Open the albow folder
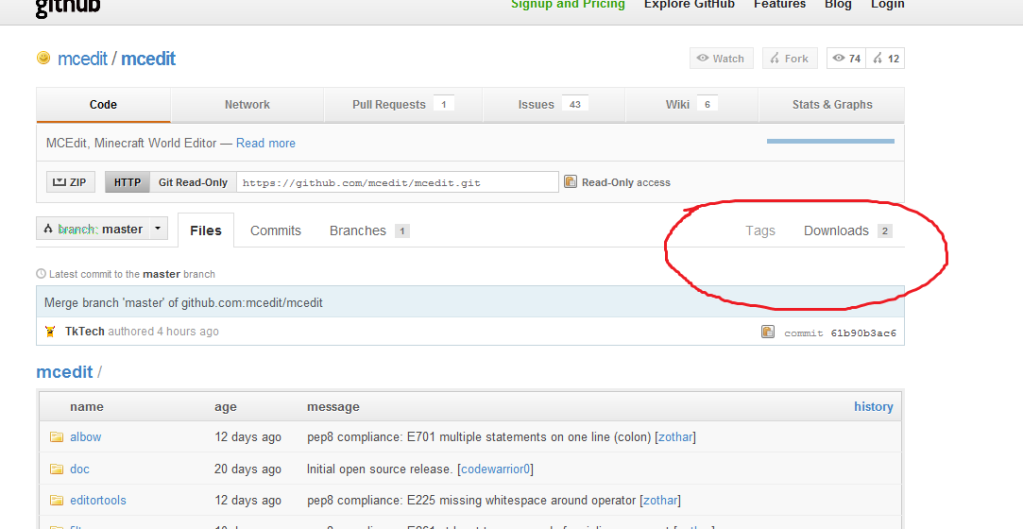Image resolution: width=1023 pixels, height=529 pixels. (x=85, y=436)
